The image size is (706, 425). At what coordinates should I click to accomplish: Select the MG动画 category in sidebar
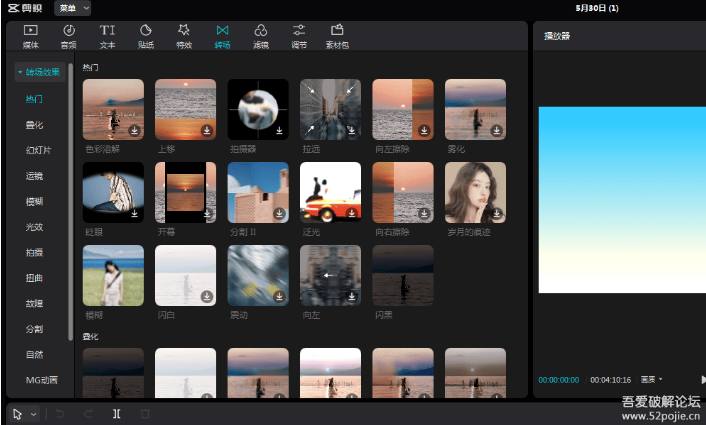41,379
